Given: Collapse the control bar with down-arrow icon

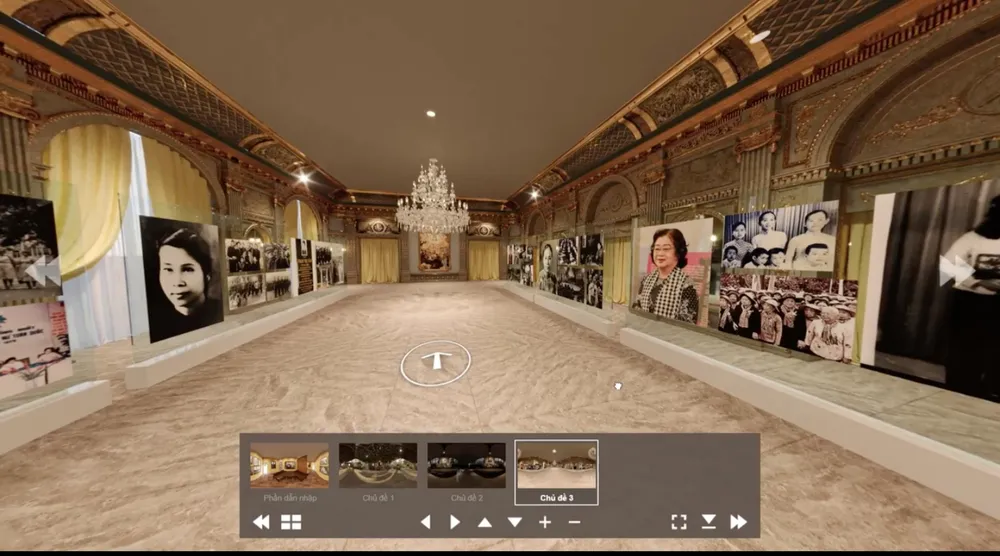Looking at the screenshot, I should click(709, 522).
